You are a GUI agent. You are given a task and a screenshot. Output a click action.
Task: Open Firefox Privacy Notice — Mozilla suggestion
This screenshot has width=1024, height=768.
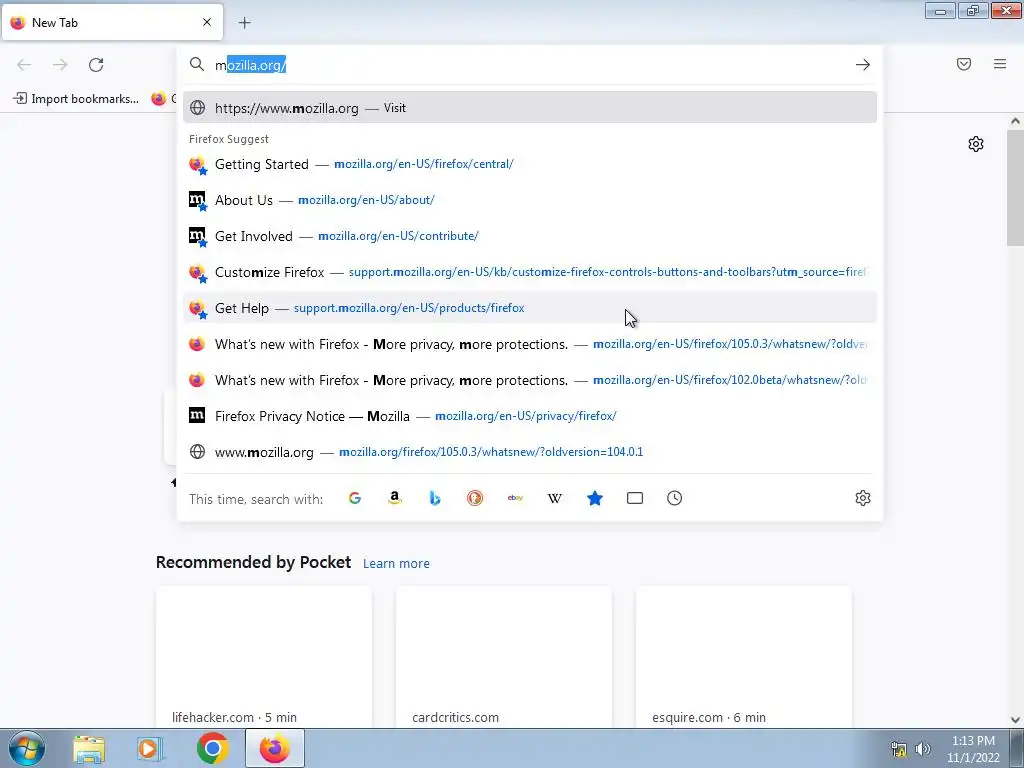pos(530,415)
